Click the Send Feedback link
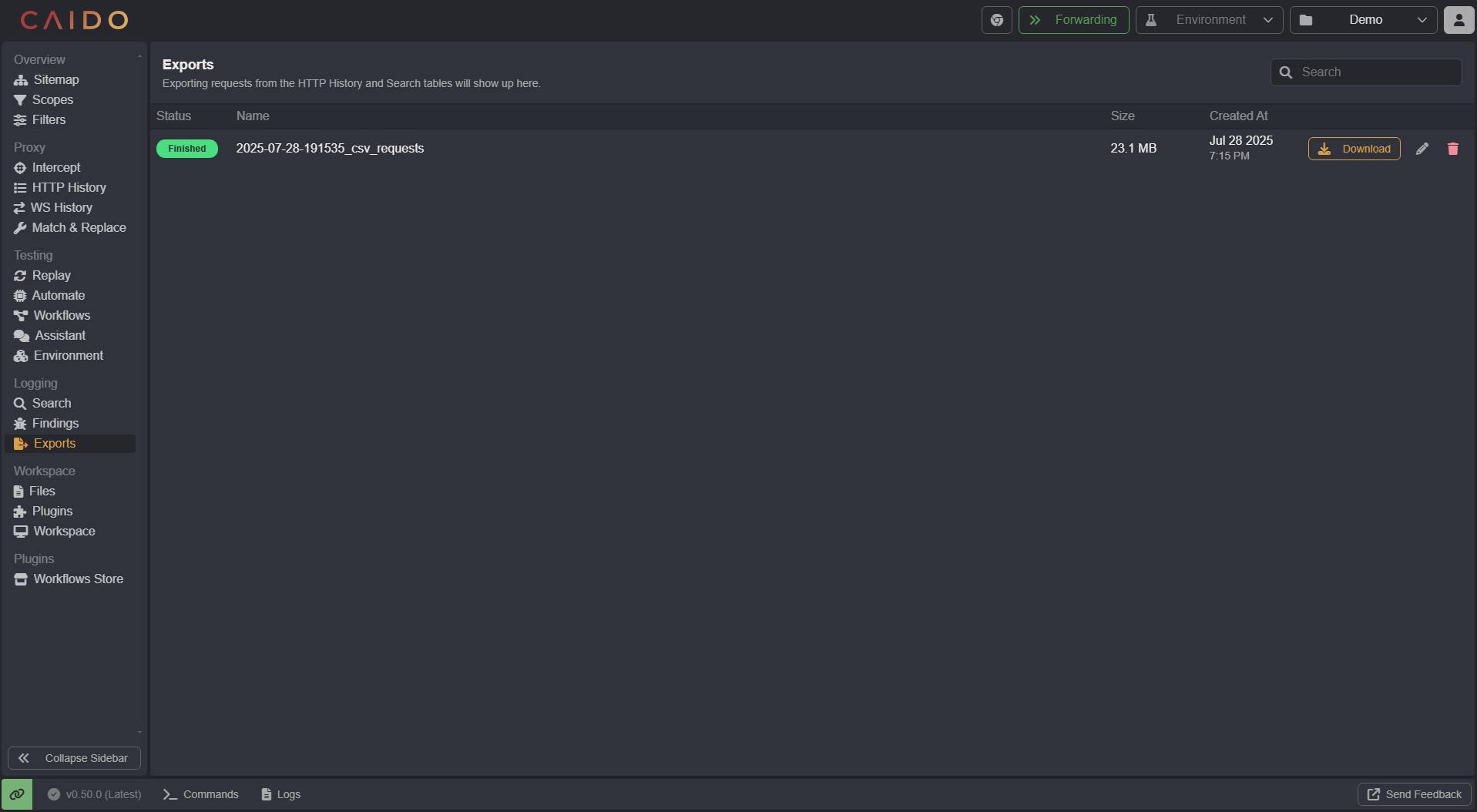1477x812 pixels. coord(1413,794)
